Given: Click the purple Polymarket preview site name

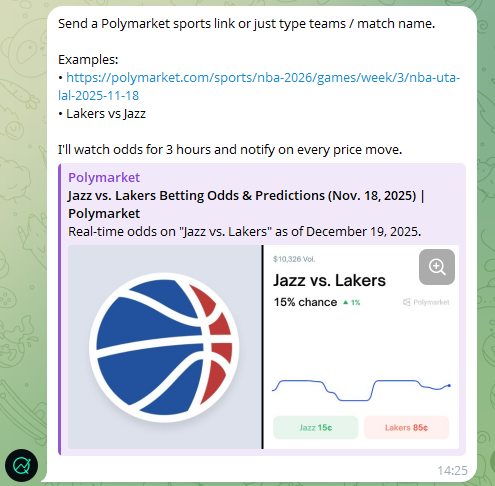Looking at the screenshot, I should pos(104,177).
